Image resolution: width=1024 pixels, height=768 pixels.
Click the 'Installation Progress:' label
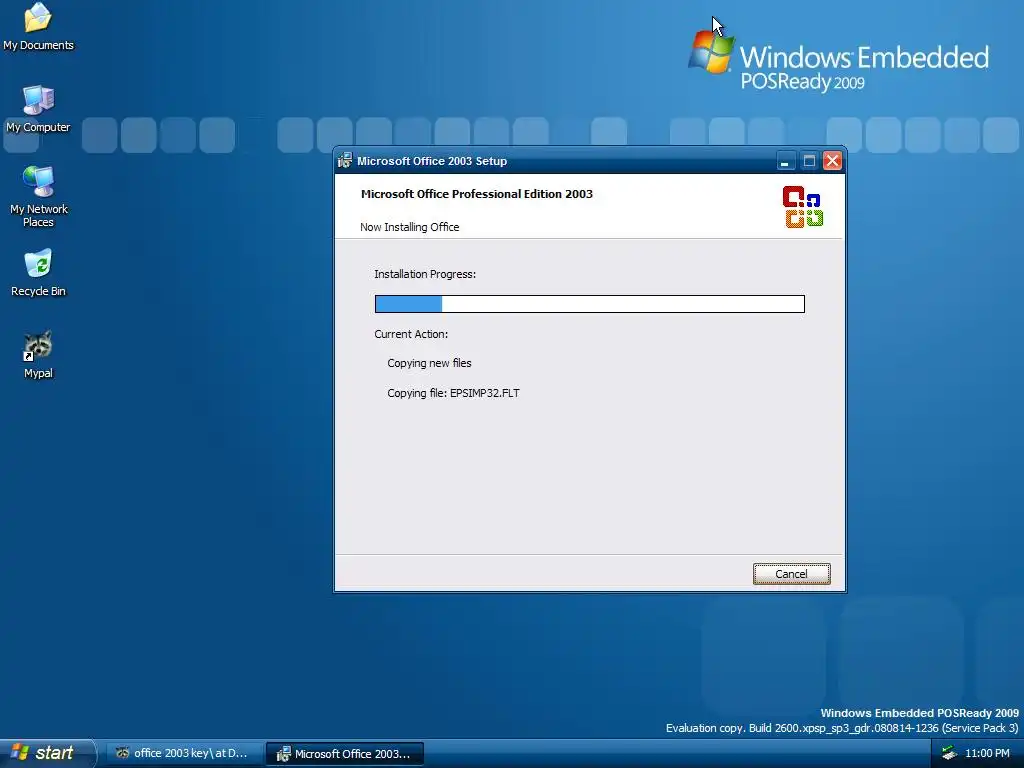424,274
